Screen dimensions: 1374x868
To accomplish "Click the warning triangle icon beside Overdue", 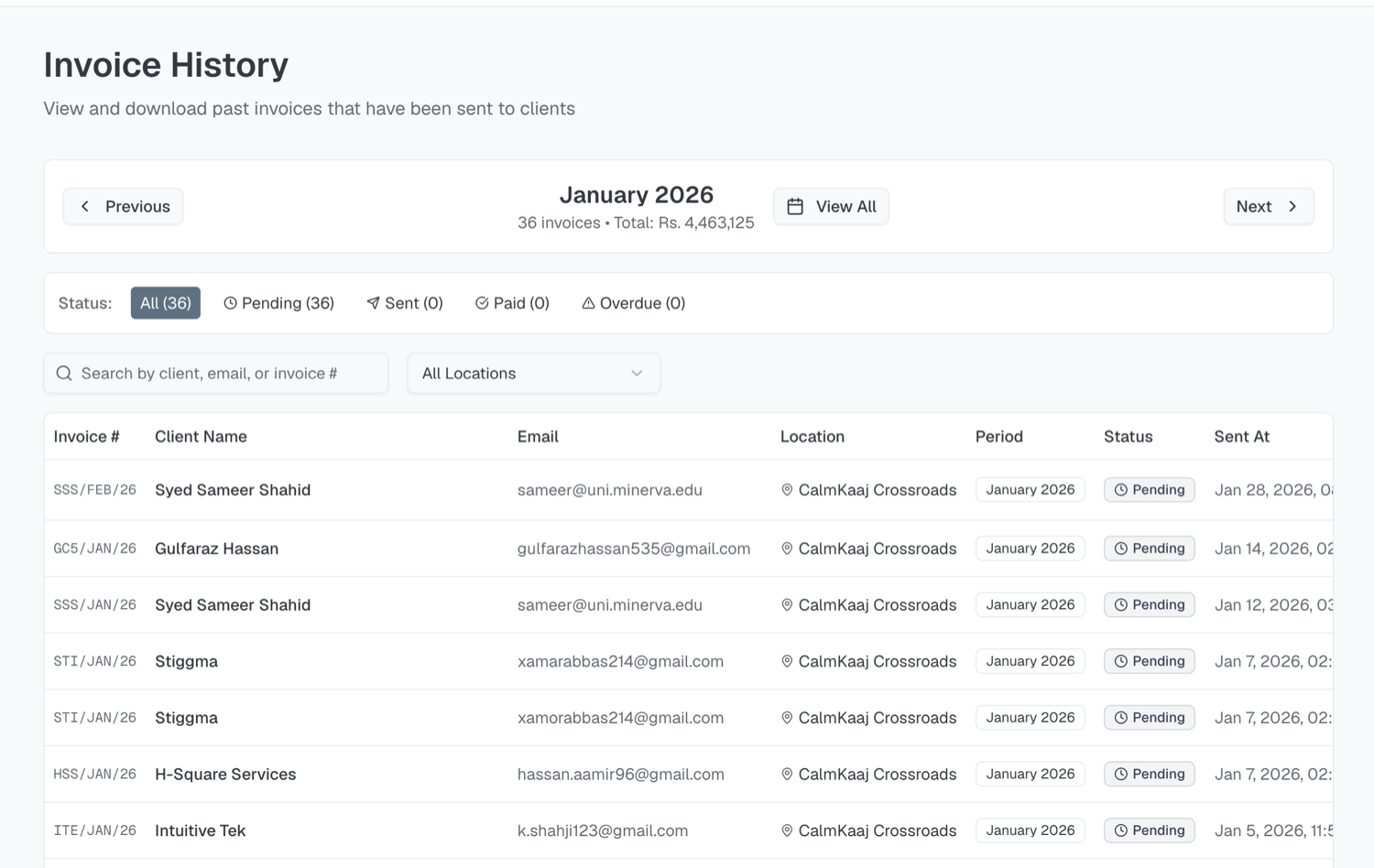I will pos(588,303).
